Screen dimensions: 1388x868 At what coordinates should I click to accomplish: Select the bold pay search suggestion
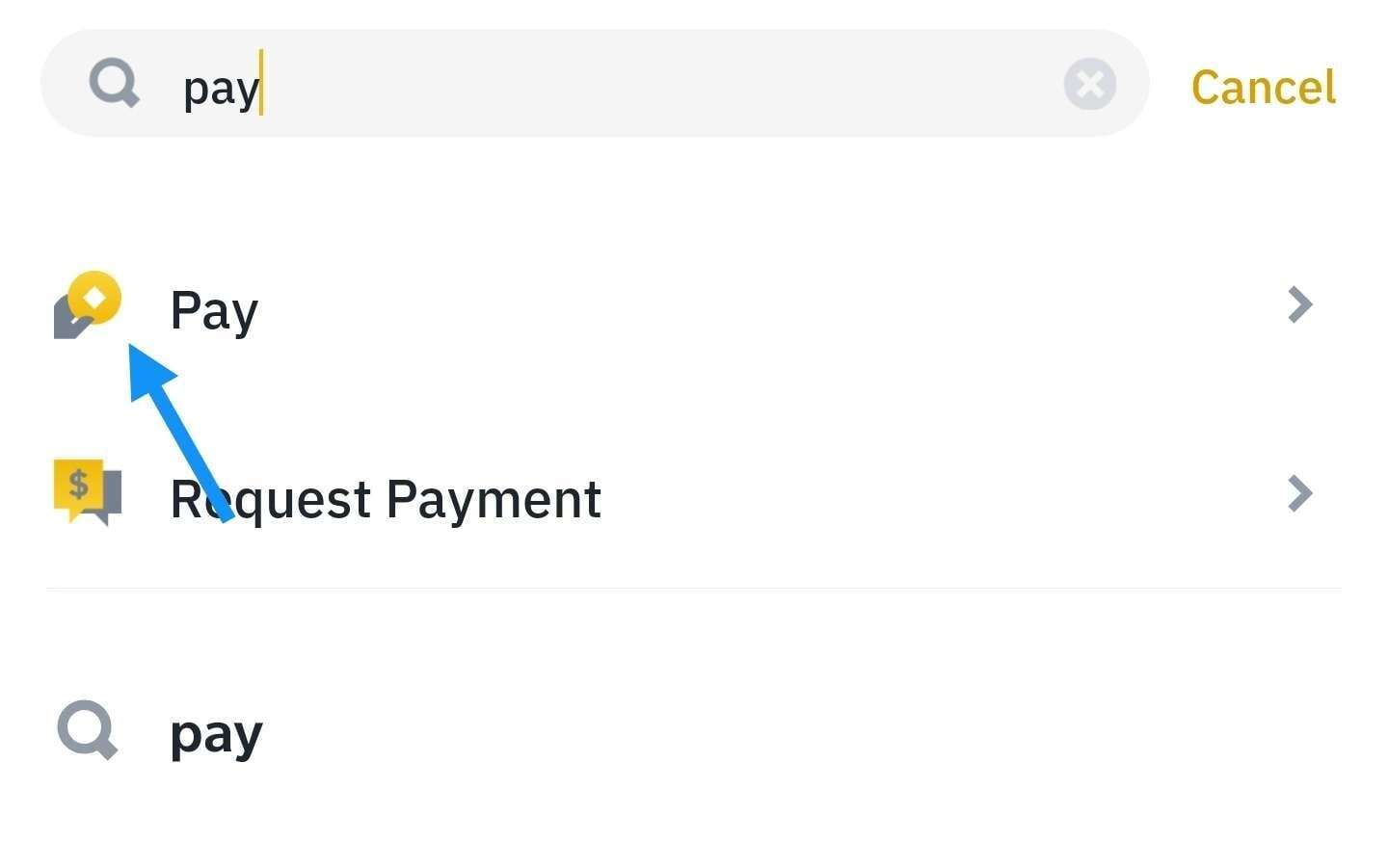tap(216, 734)
